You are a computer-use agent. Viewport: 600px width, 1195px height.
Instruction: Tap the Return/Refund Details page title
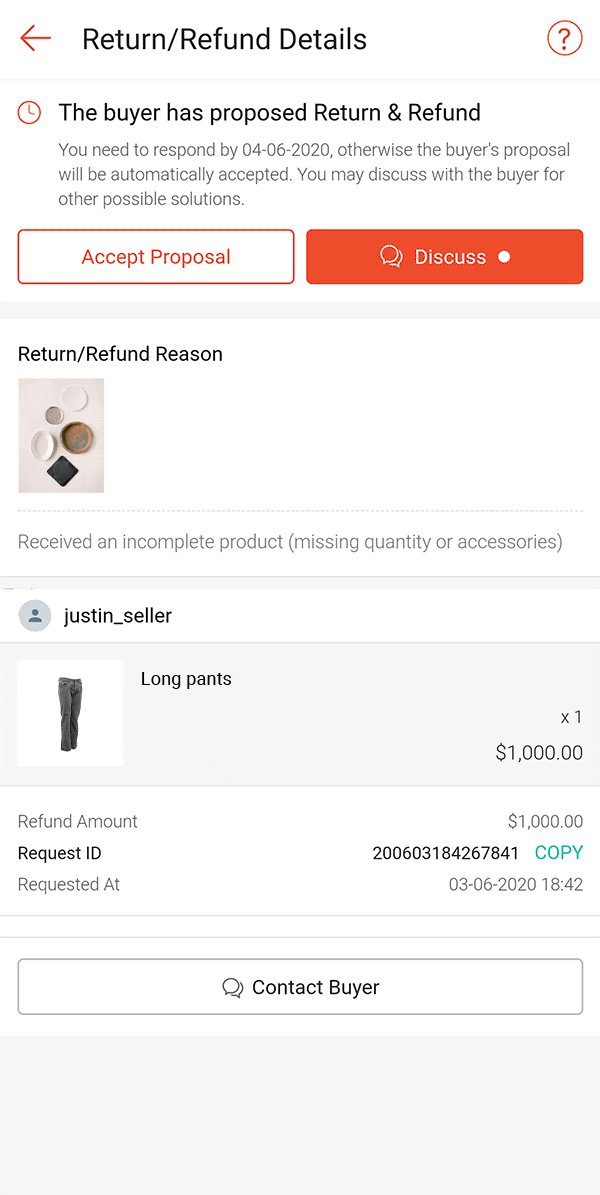click(224, 39)
